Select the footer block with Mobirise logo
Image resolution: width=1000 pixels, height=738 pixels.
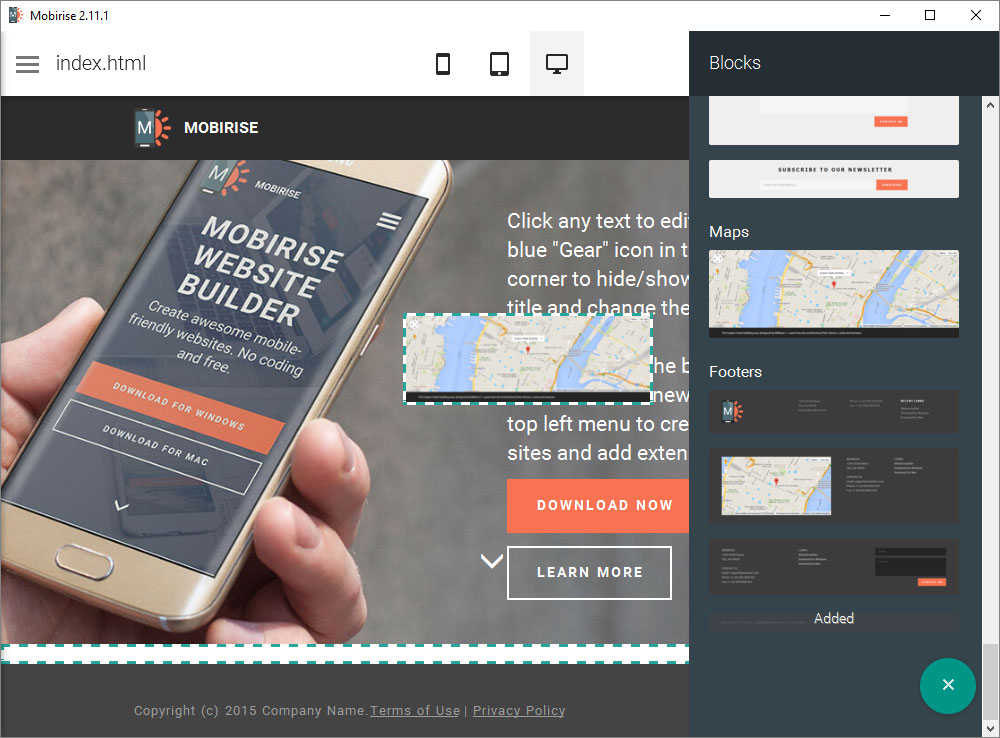[x=834, y=412]
